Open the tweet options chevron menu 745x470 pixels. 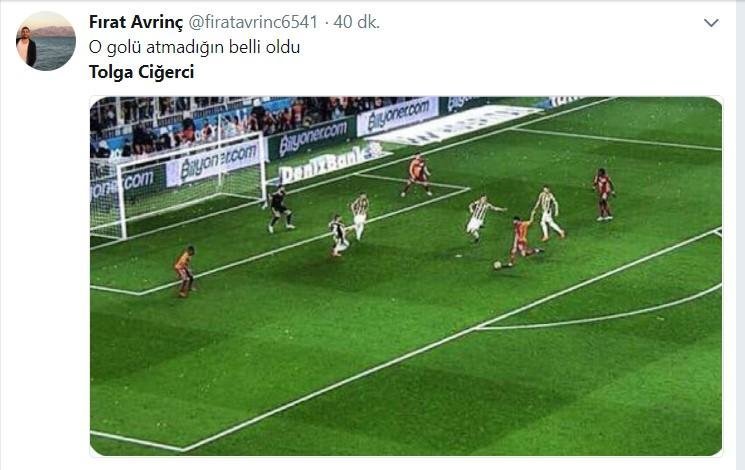point(711,23)
